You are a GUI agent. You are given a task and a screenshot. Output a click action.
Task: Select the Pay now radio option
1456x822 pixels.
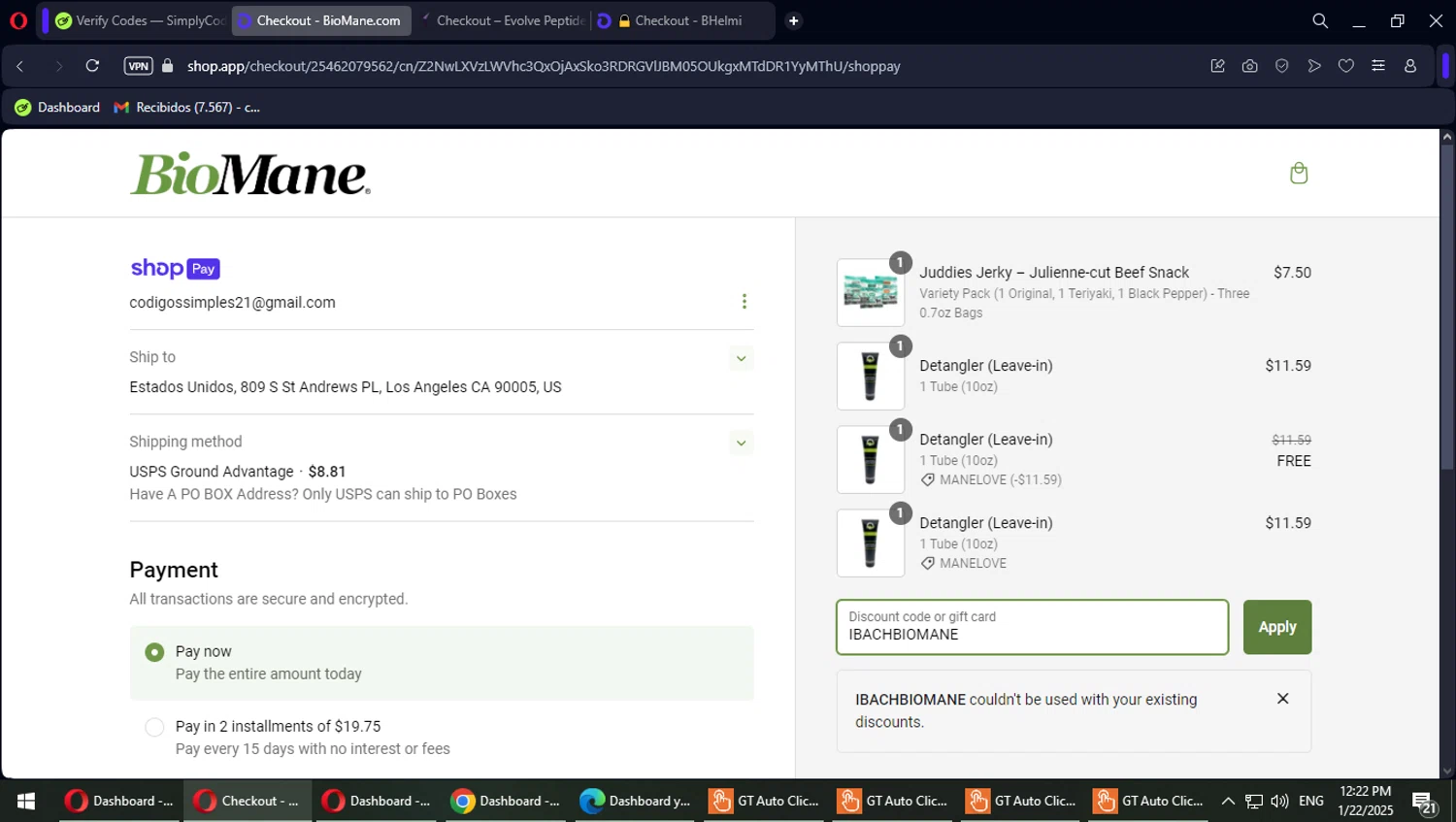coord(154,652)
